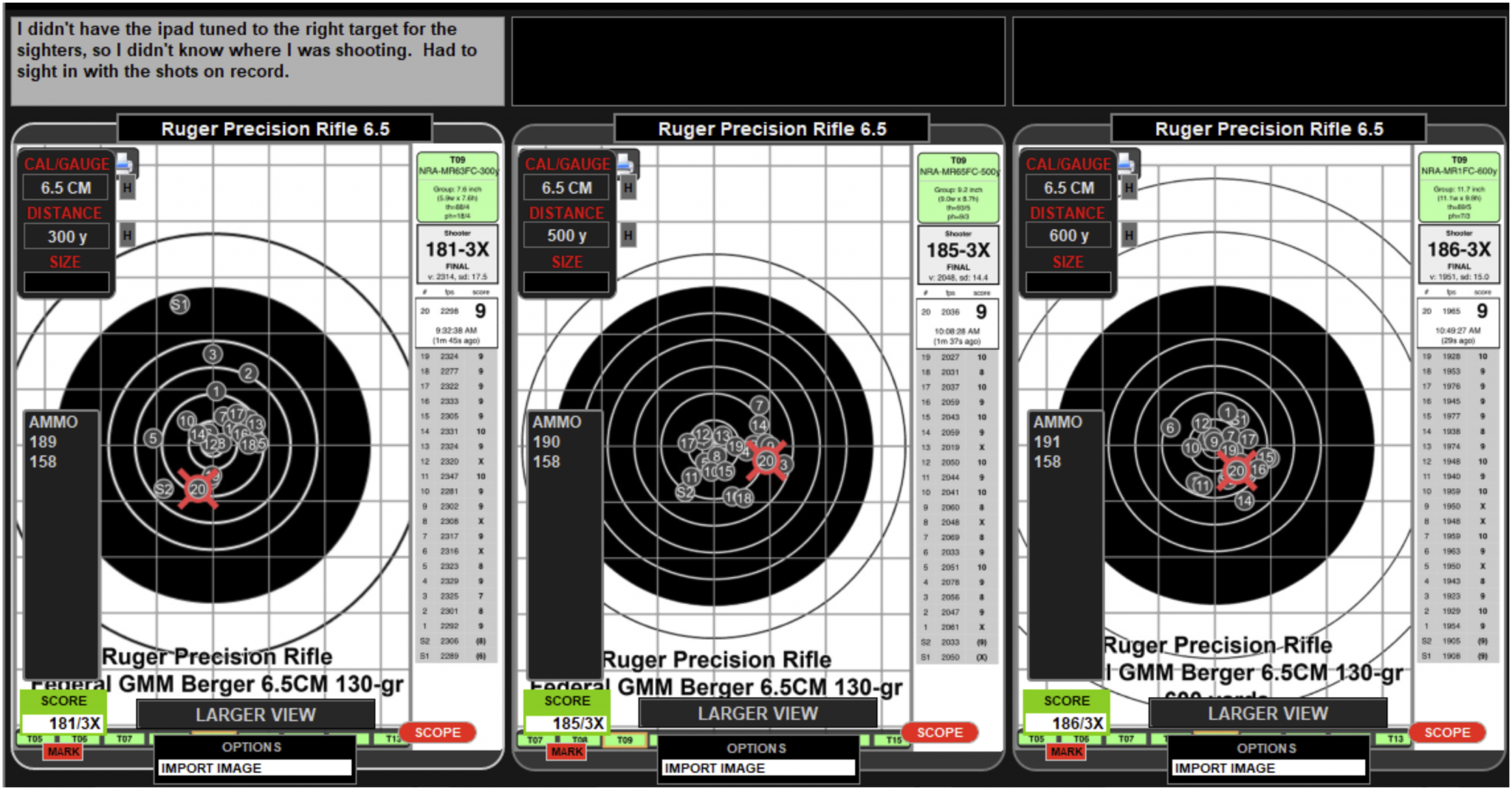Viewport: 1512px width, 790px height.
Task: Click green NRA-MR65FC-500y target info box
Action: [958, 188]
